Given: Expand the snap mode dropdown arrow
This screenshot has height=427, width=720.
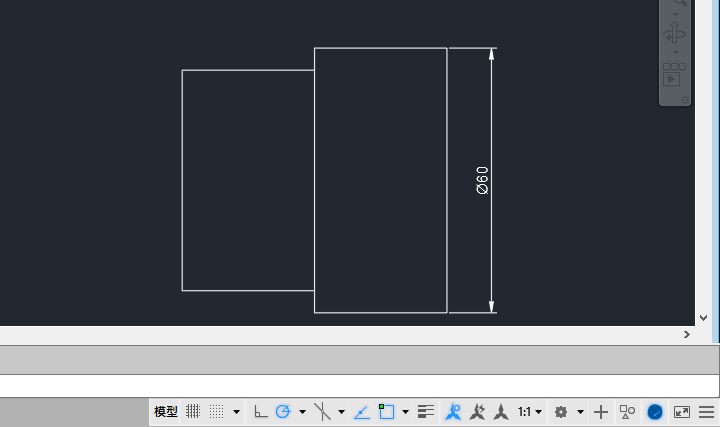Looking at the screenshot, I should 236,412.
